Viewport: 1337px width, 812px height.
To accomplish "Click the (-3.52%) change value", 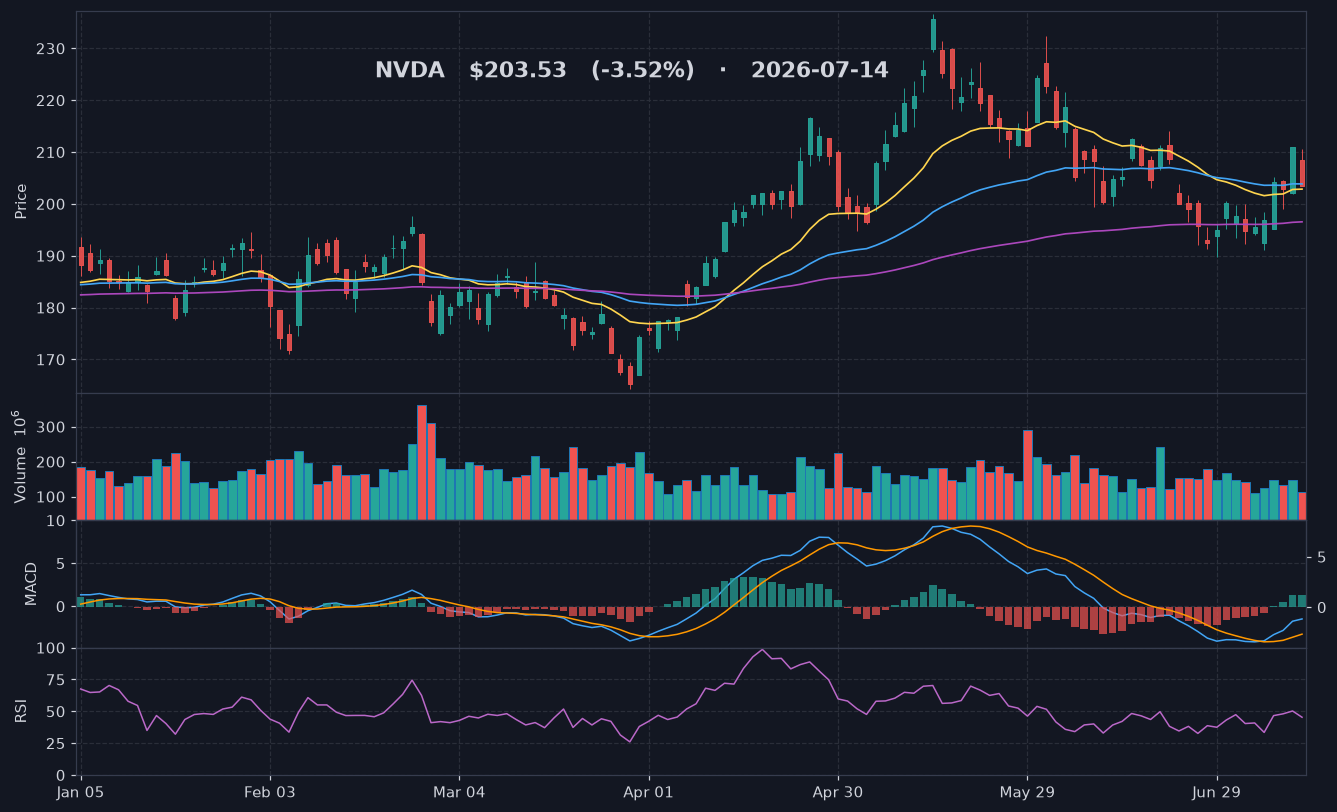I will coord(642,70).
